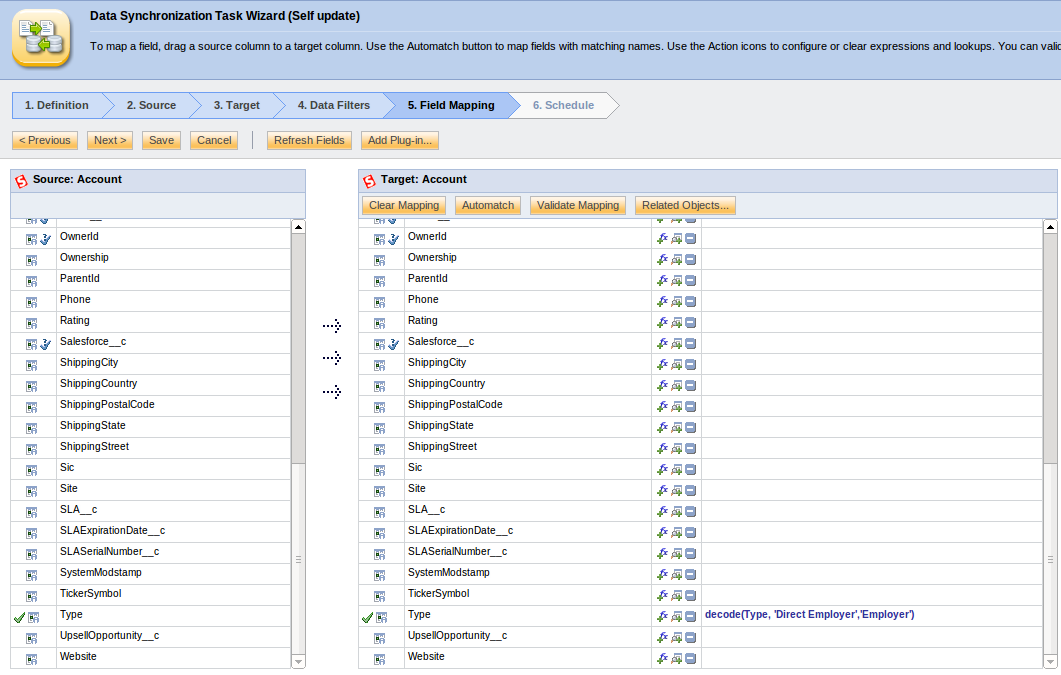The image size is (1061, 675).
Task: Click the fx icon beside the Website target field
Action: (662, 658)
